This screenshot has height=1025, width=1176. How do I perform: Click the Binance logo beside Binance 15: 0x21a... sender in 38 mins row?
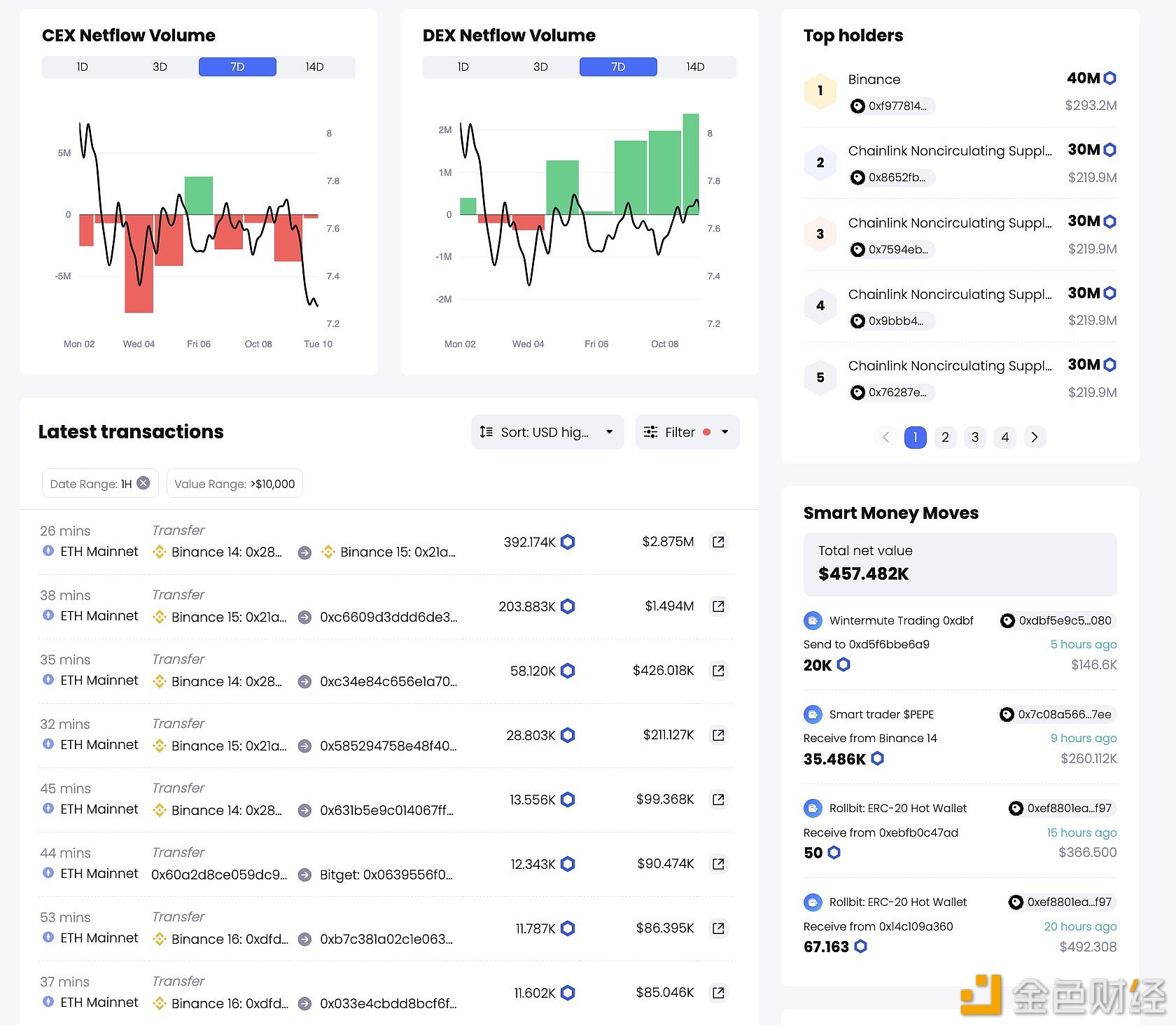160,617
